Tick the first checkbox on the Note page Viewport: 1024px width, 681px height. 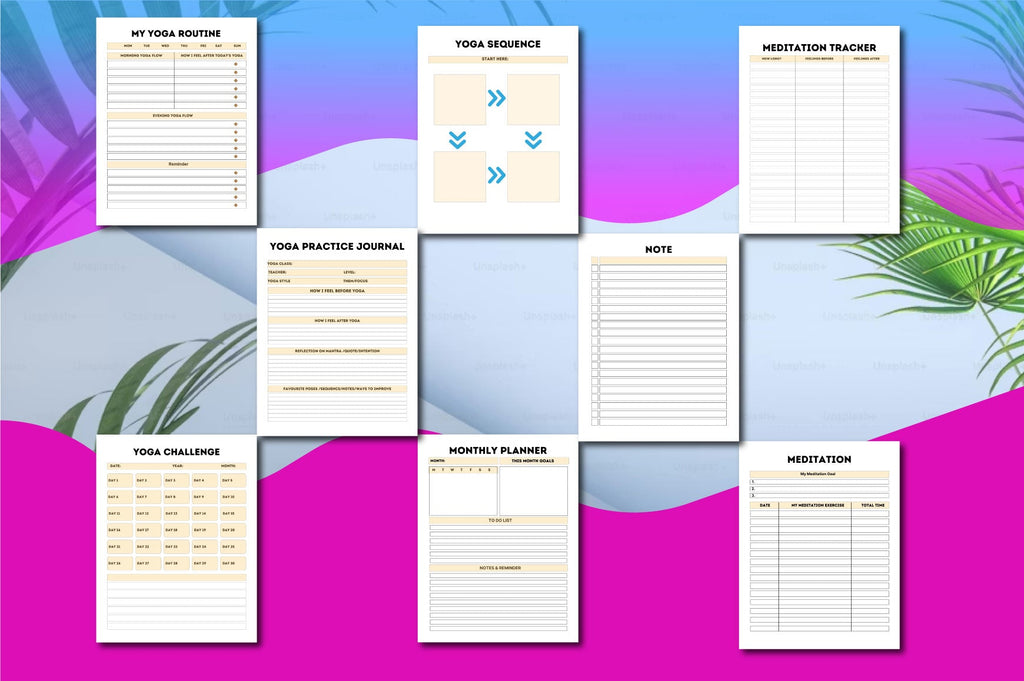pyautogui.click(x=595, y=268)
